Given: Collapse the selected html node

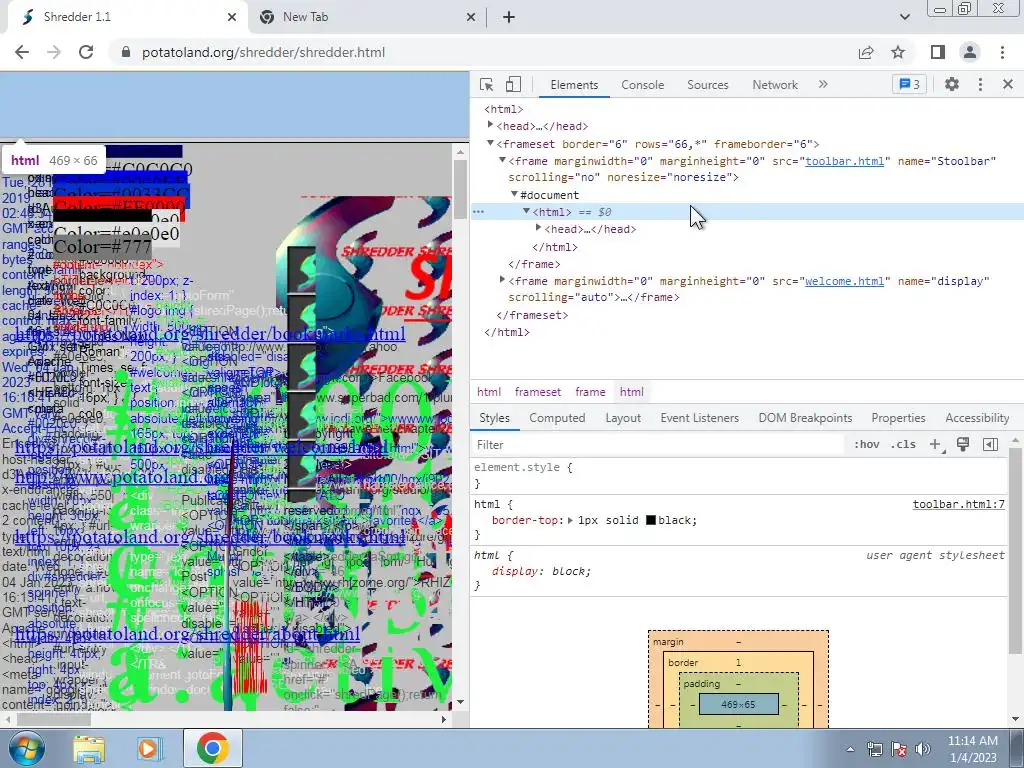Looking at the screenshot, I should click(x=526, y=211).
